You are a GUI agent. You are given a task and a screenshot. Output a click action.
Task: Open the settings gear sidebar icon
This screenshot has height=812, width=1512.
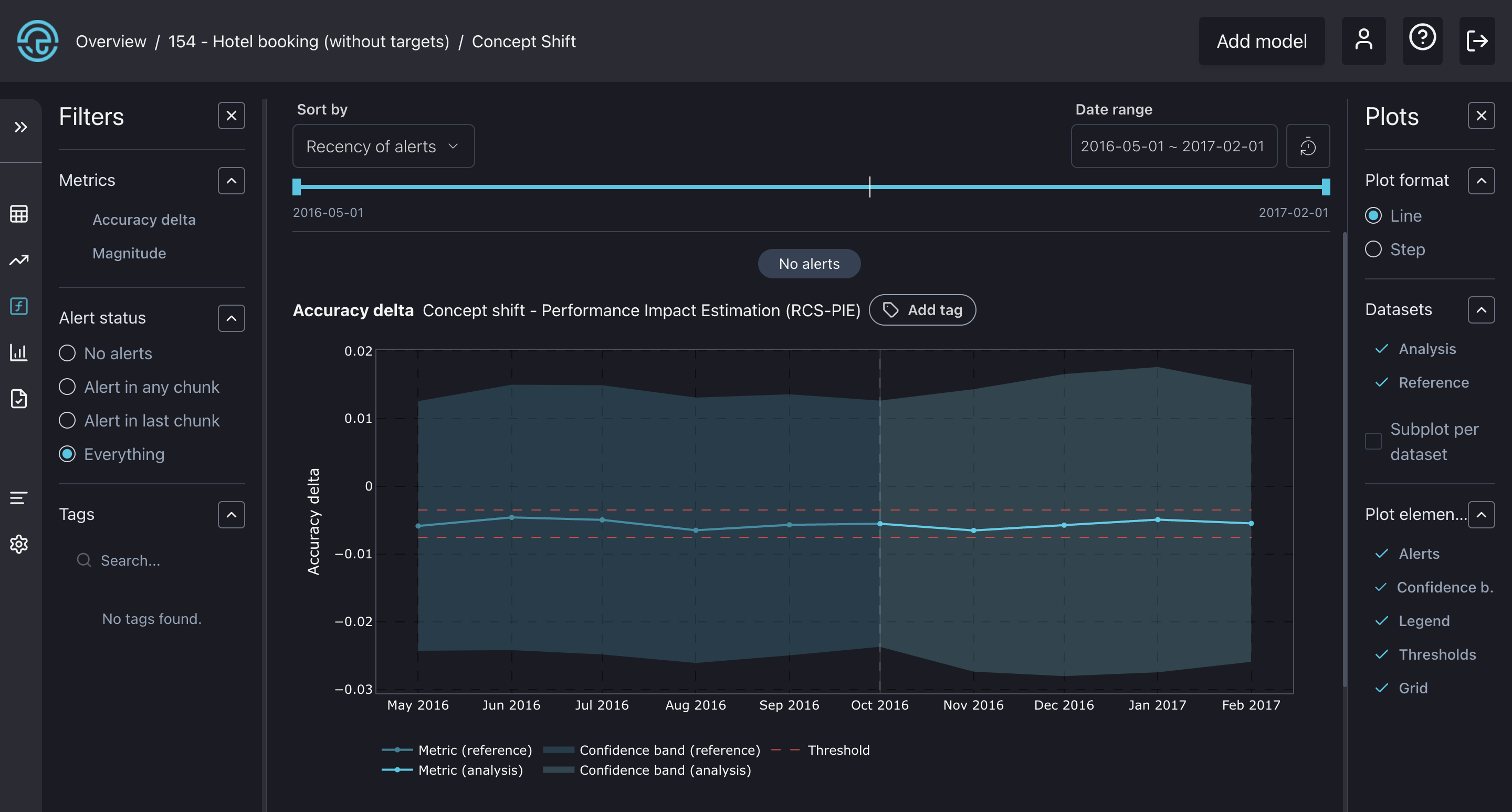pyautogui.click(x=19, y=544)
